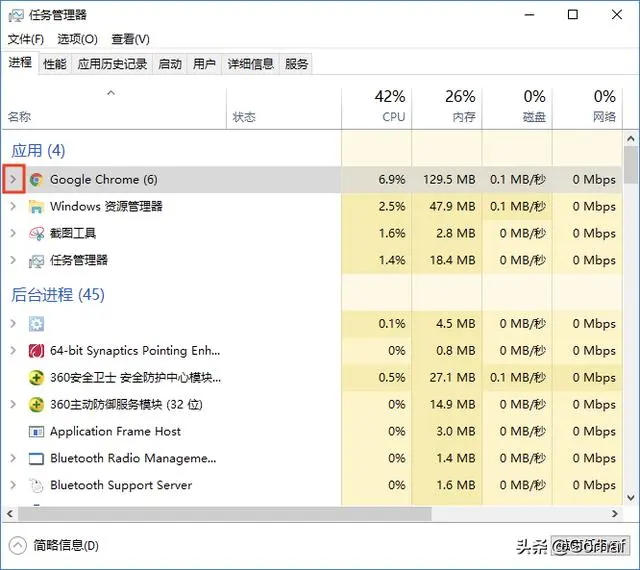Sort by the 状态 column header

click(284, 108)
